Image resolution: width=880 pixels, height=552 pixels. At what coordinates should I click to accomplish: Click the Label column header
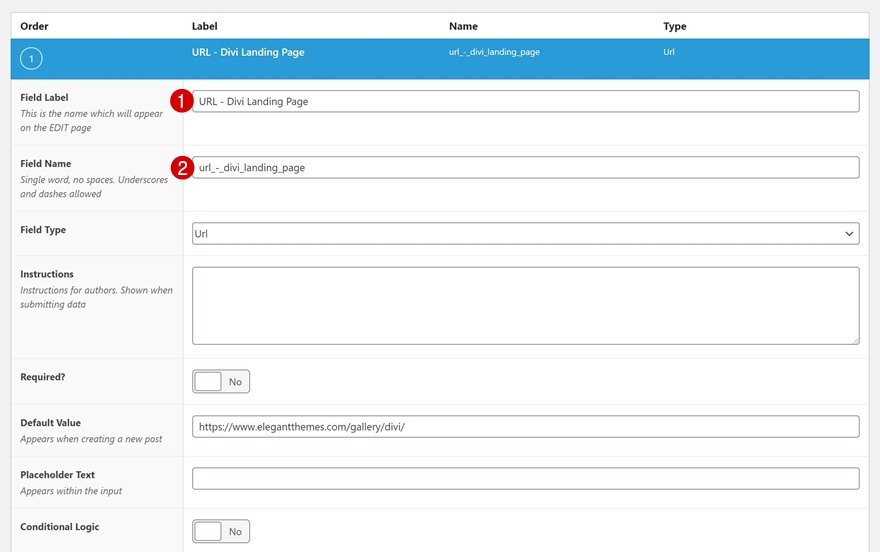click(x=204, y=26)
